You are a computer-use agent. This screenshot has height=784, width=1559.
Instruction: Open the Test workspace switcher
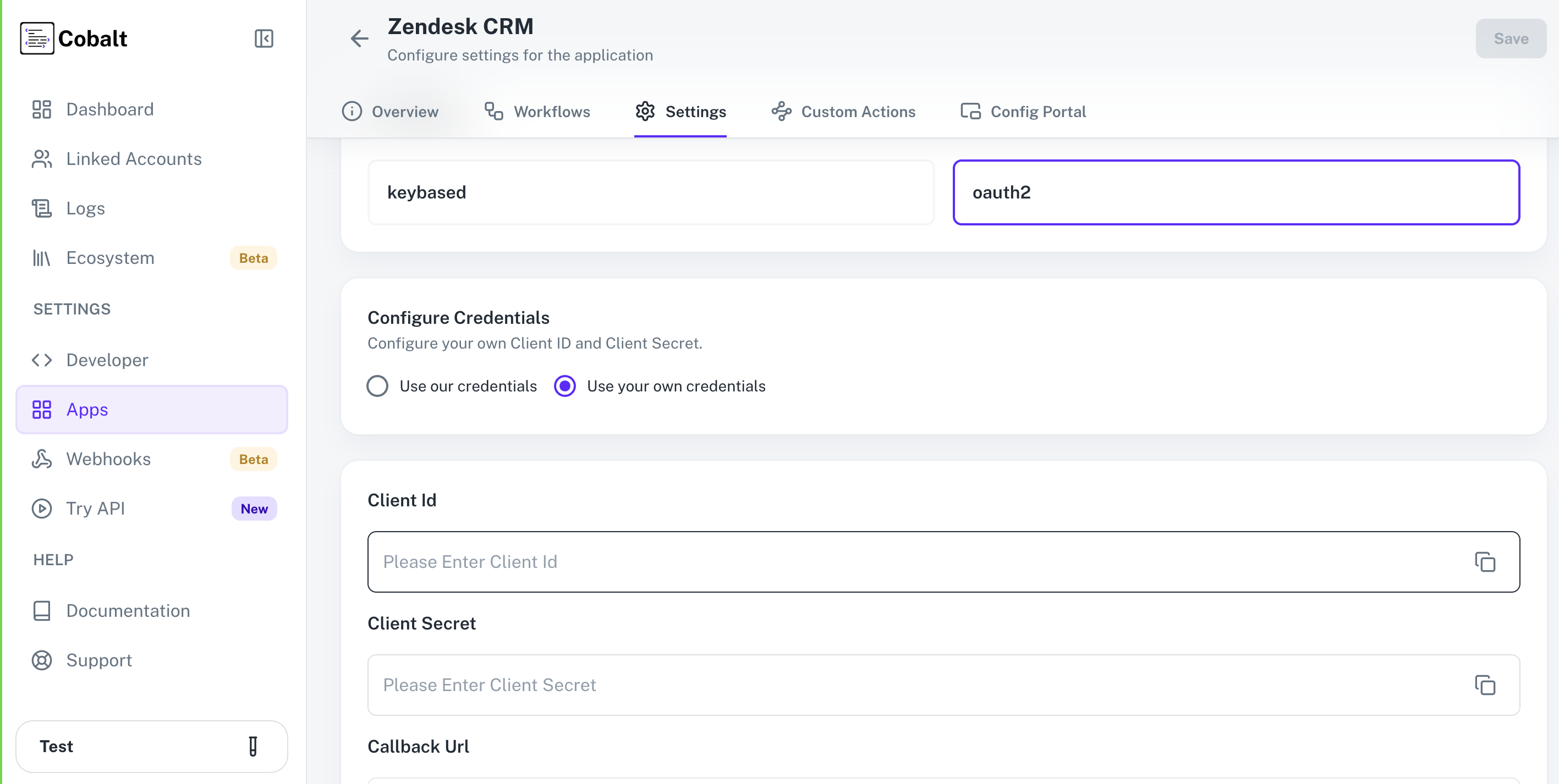(x=152, y=746)
